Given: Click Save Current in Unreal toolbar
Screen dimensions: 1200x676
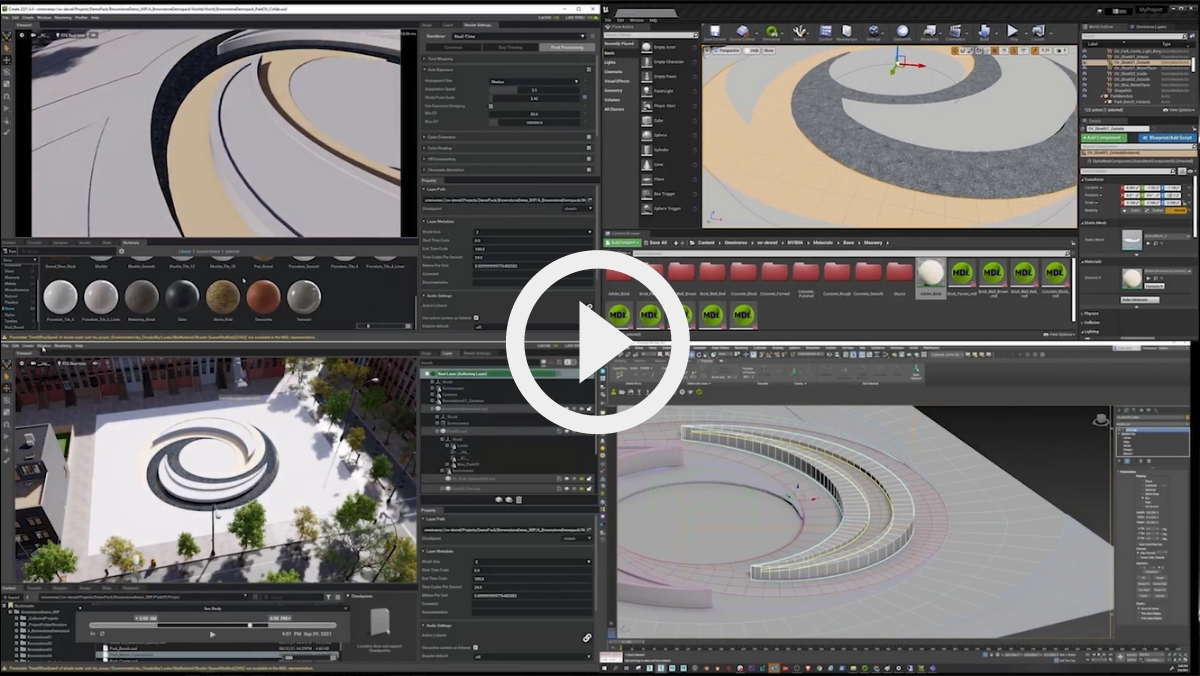Looking at the screenshot, I should click(x=715, y=33).
